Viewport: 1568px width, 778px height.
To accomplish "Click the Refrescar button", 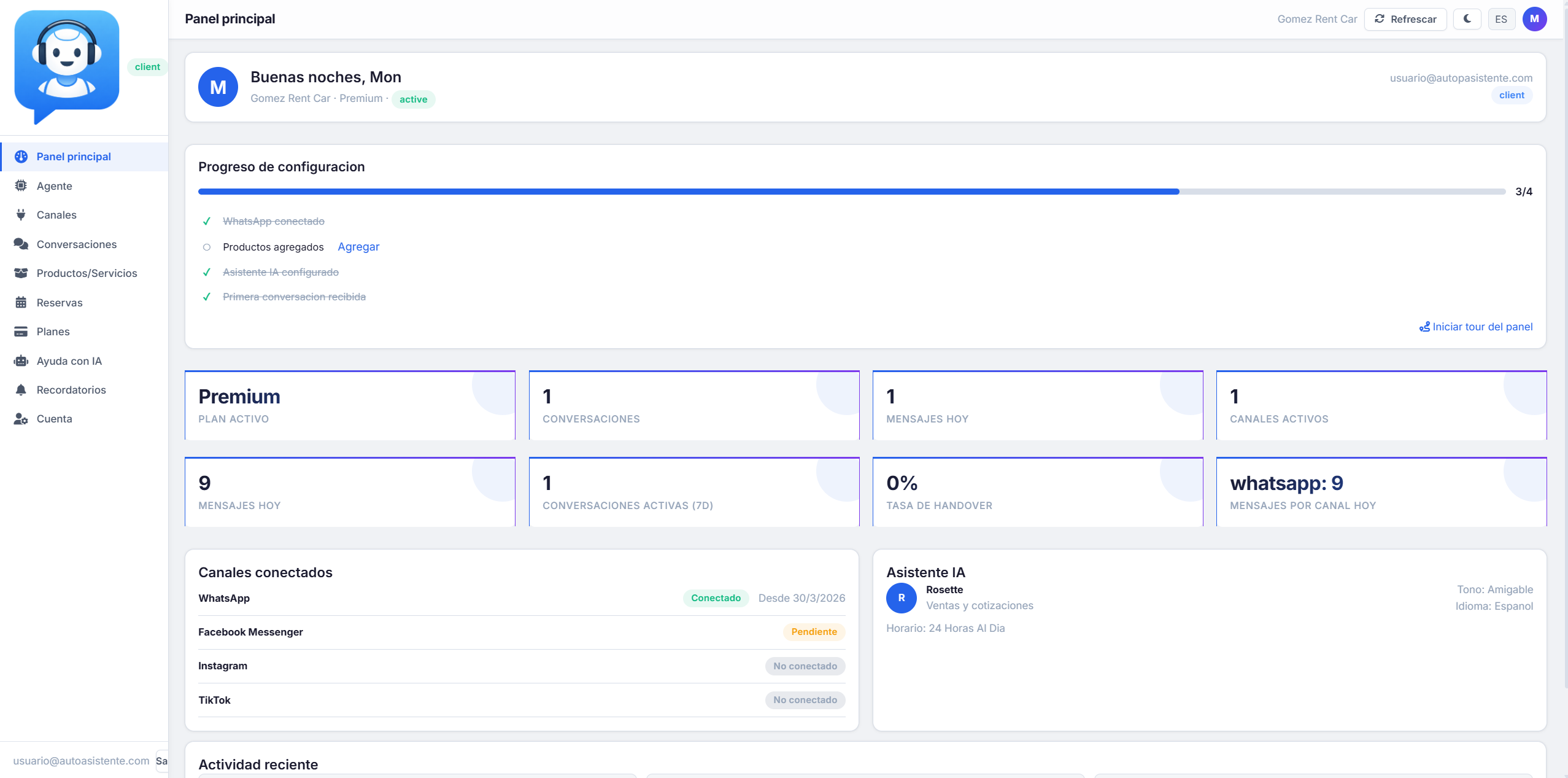I will (1405, 19).
